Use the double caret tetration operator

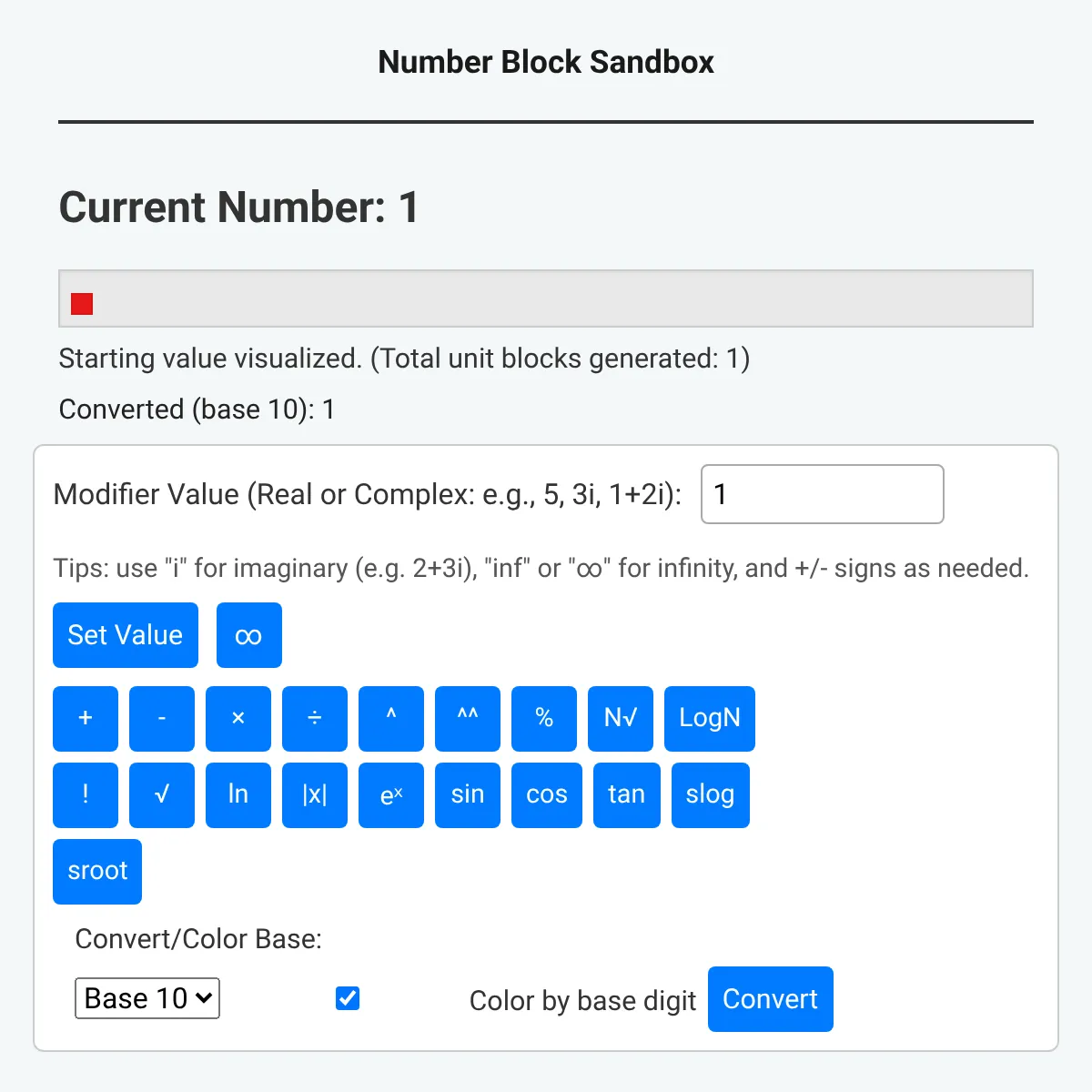point(468,719)
